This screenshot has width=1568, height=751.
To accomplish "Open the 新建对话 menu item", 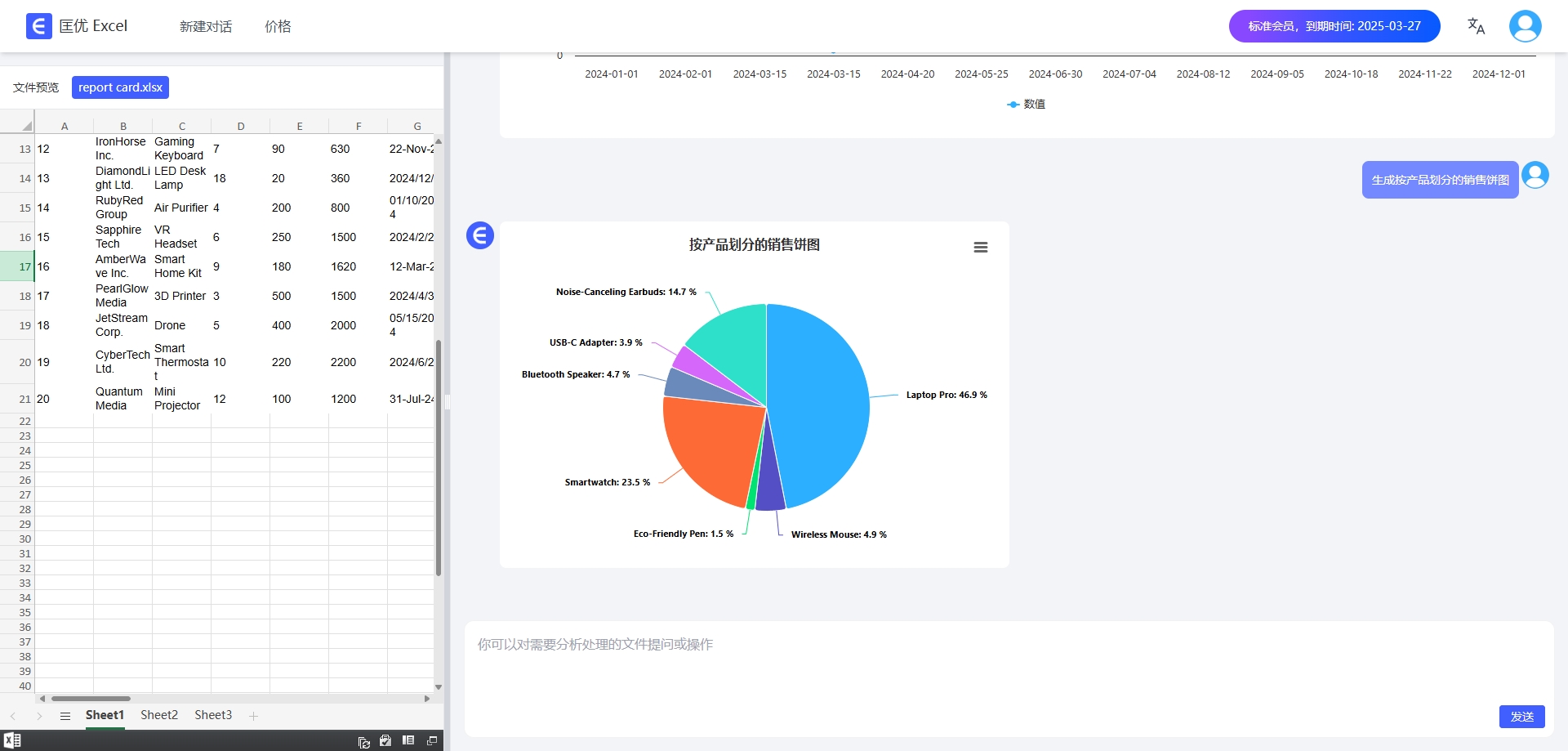I will click(x=206, y=27).
